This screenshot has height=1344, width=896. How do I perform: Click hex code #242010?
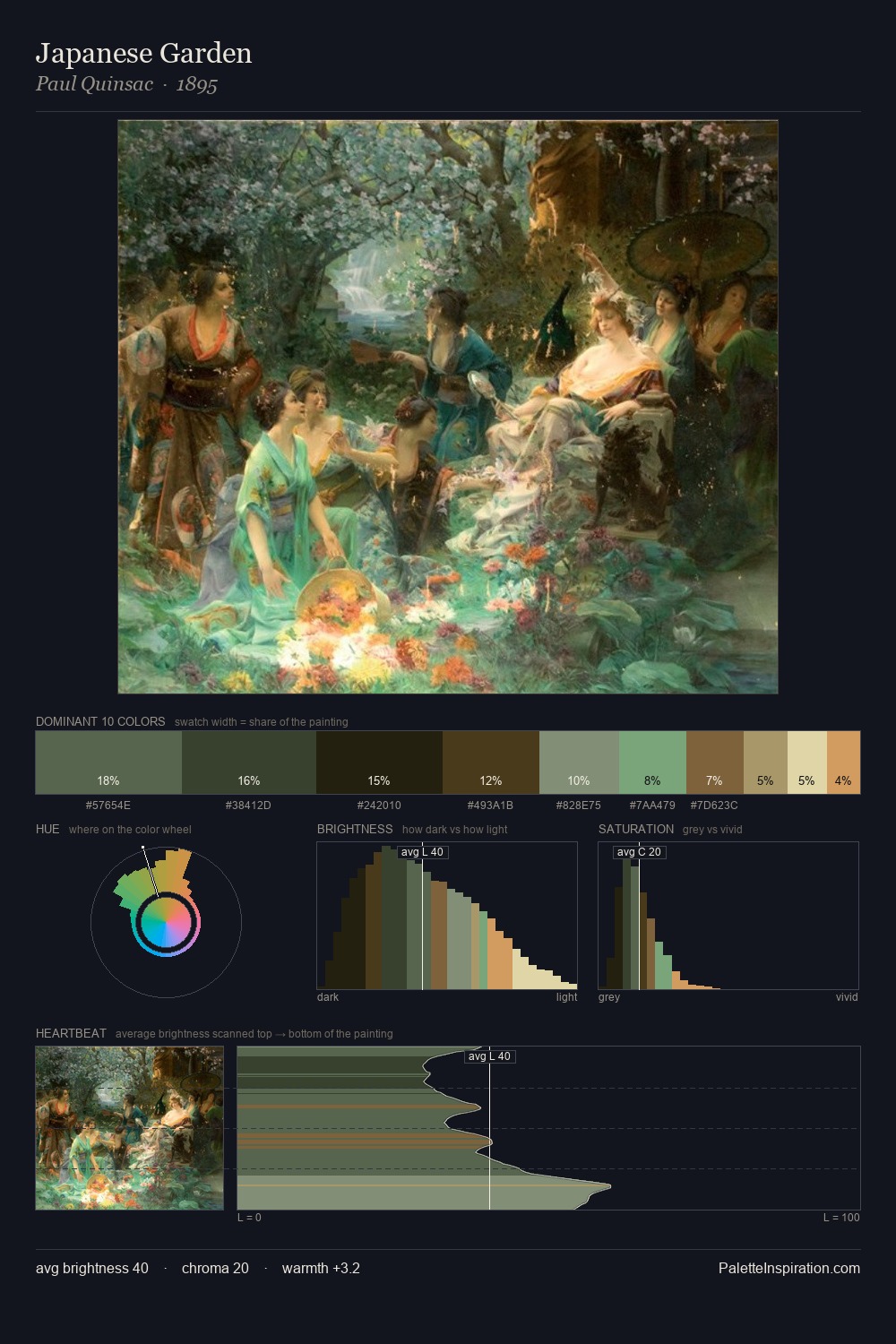(x=379, y=806)
